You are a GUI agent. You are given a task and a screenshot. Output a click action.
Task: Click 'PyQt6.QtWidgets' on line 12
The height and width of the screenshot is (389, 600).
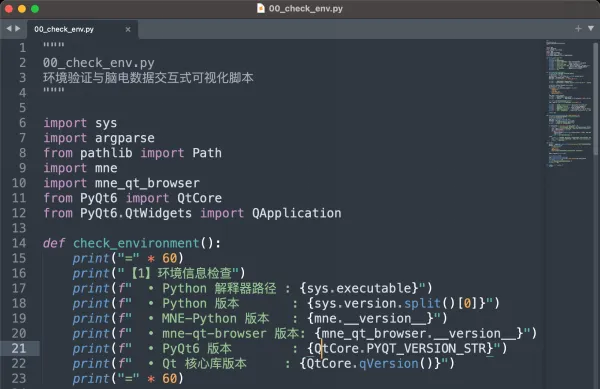136,213
